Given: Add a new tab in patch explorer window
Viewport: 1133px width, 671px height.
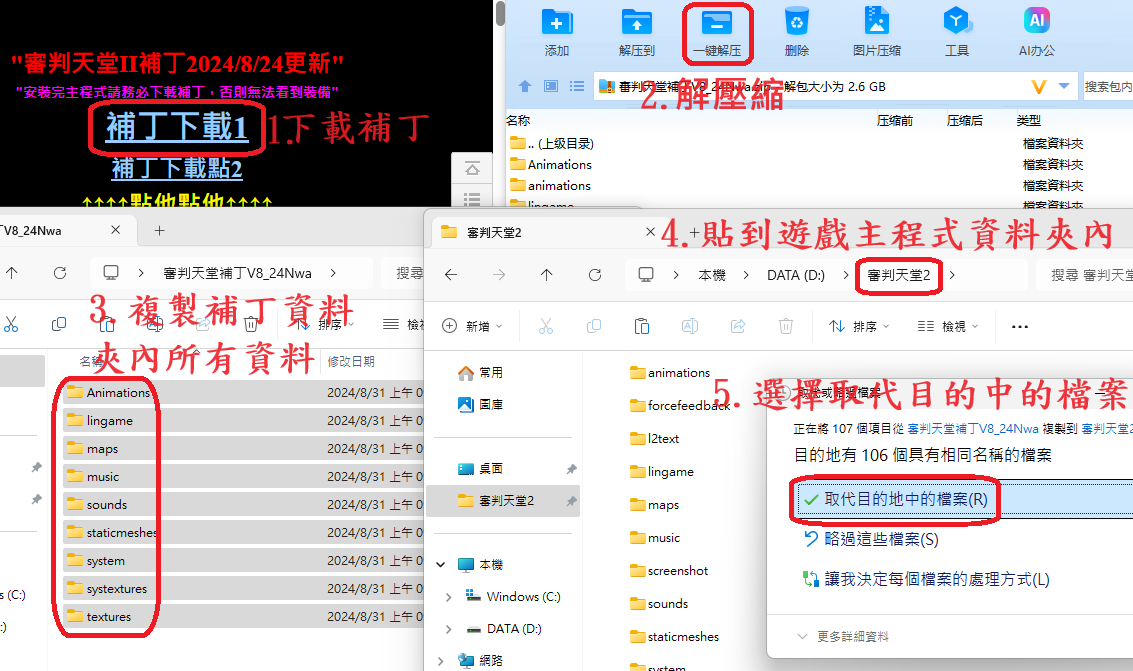Looking at the screenshot, I should (160, 230).
